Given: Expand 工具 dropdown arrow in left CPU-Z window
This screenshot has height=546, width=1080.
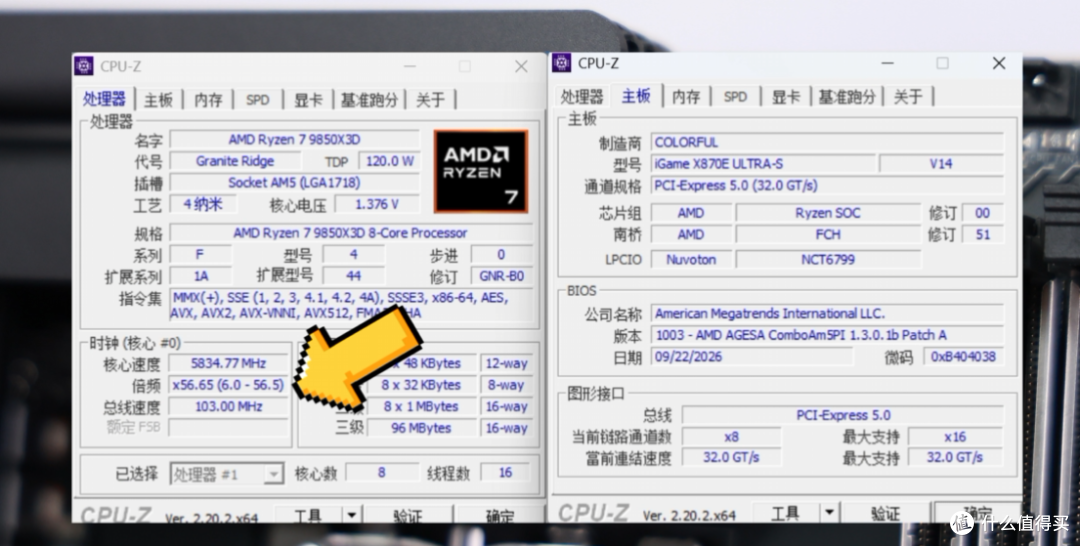Looking at the screenshot, I should click(x=351, y=515).
